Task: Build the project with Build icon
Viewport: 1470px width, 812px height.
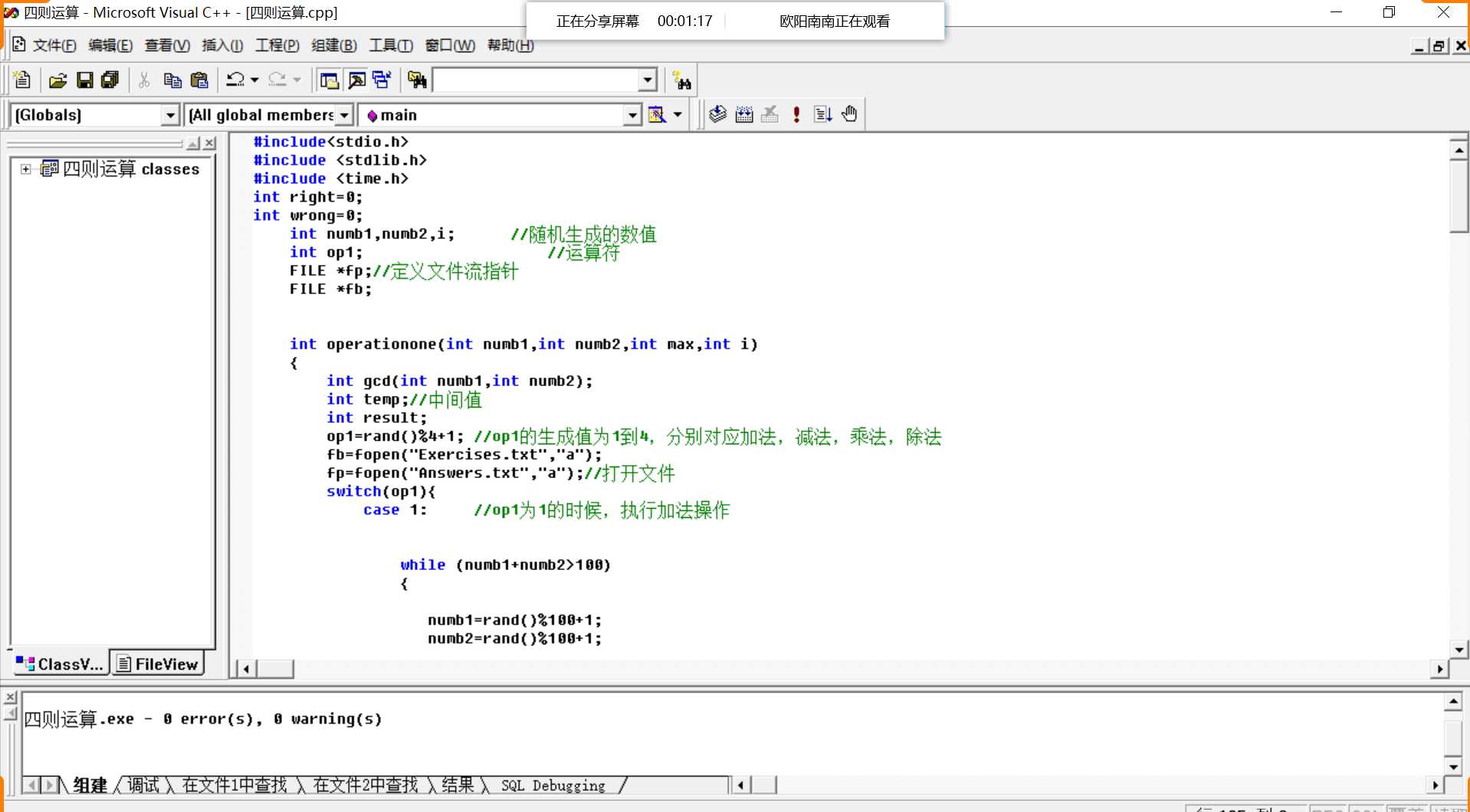Action: pyautogui.click(x=744, y=115)
